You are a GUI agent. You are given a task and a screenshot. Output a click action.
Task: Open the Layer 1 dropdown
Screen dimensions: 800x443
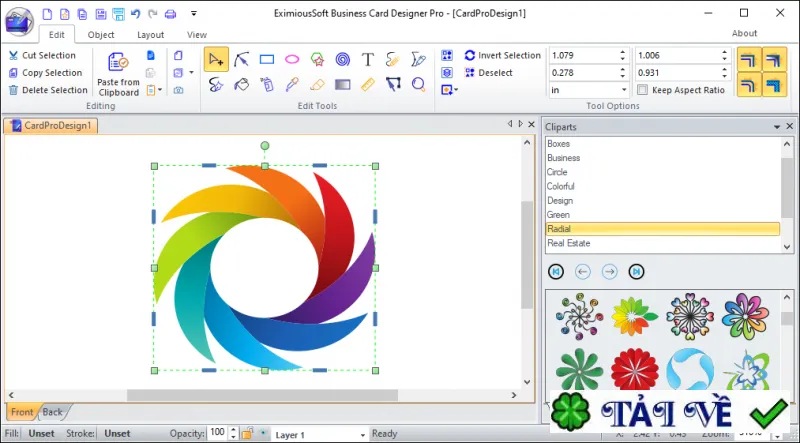pyautogui.click(x=319, y=434)
